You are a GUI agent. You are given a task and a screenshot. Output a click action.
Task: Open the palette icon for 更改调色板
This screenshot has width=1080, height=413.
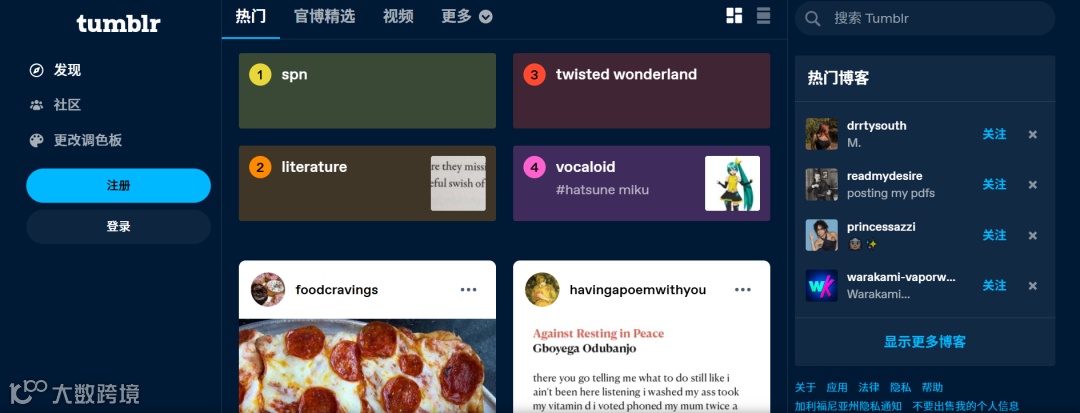click(37, 140)
